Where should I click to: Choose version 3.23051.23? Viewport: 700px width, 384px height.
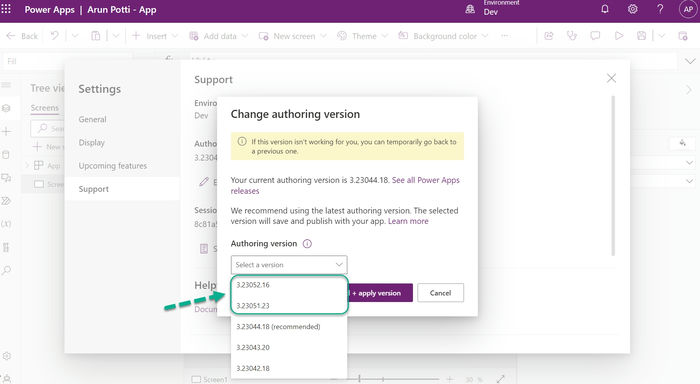coord(289,305)
